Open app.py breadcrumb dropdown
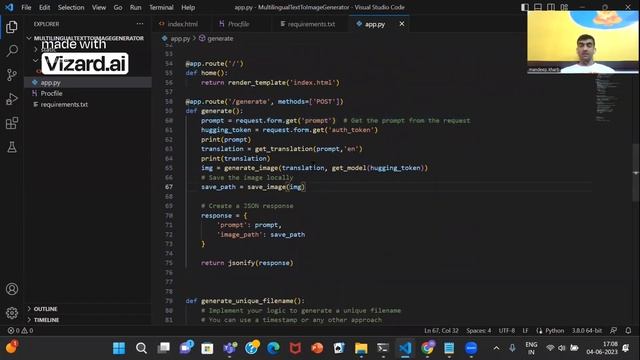640x360 pixels. [x=176, y=38]
